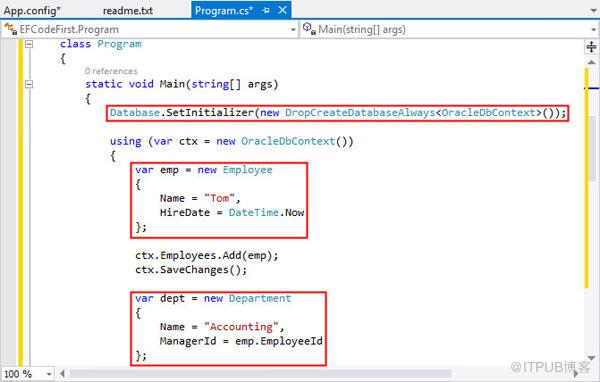This screenshot has width=600, height=382.
Task: Click the horizontal scrollbar left arrow
Action: click(x=62, y=373)
